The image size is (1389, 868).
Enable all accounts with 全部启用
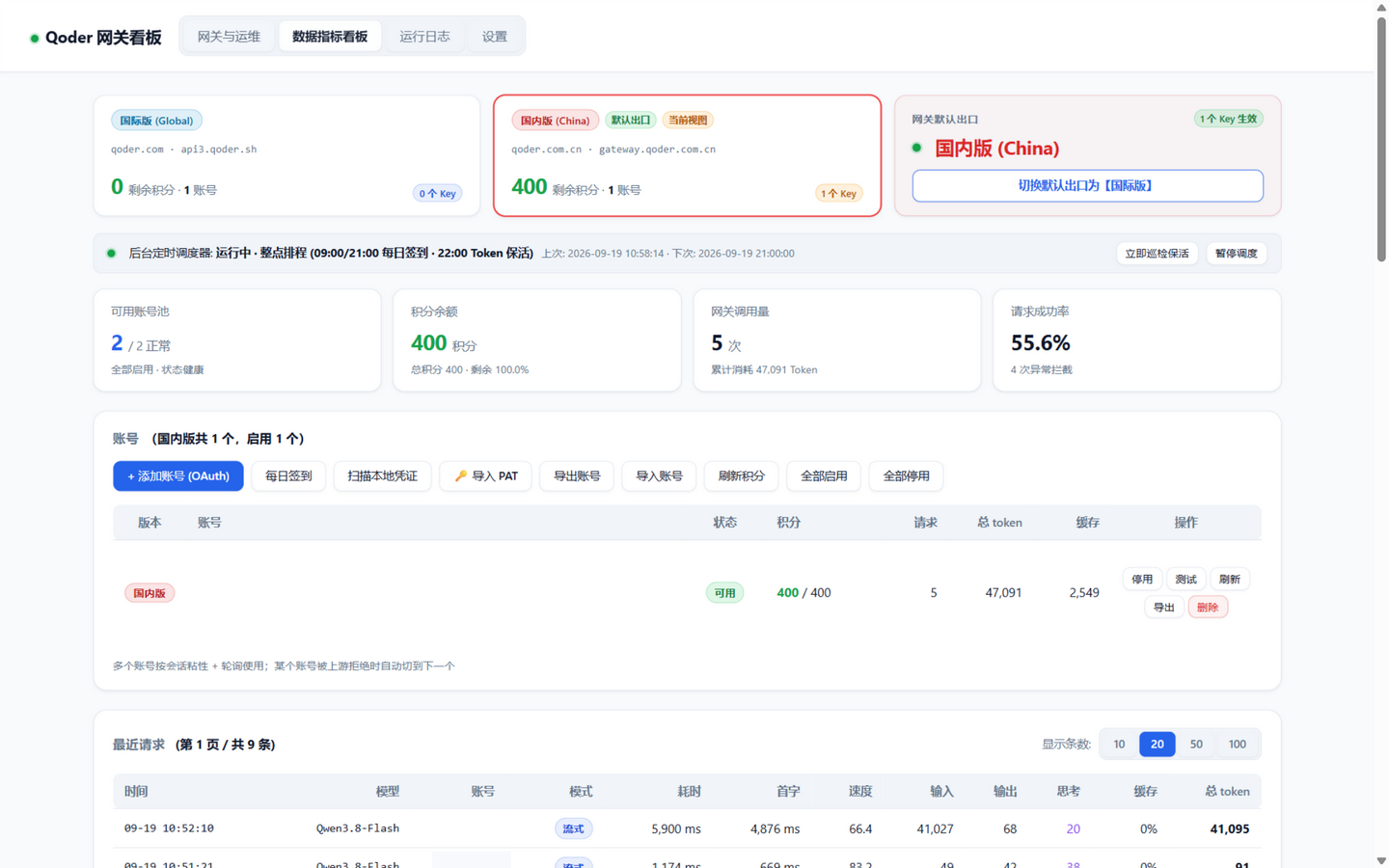coord(824,476)
